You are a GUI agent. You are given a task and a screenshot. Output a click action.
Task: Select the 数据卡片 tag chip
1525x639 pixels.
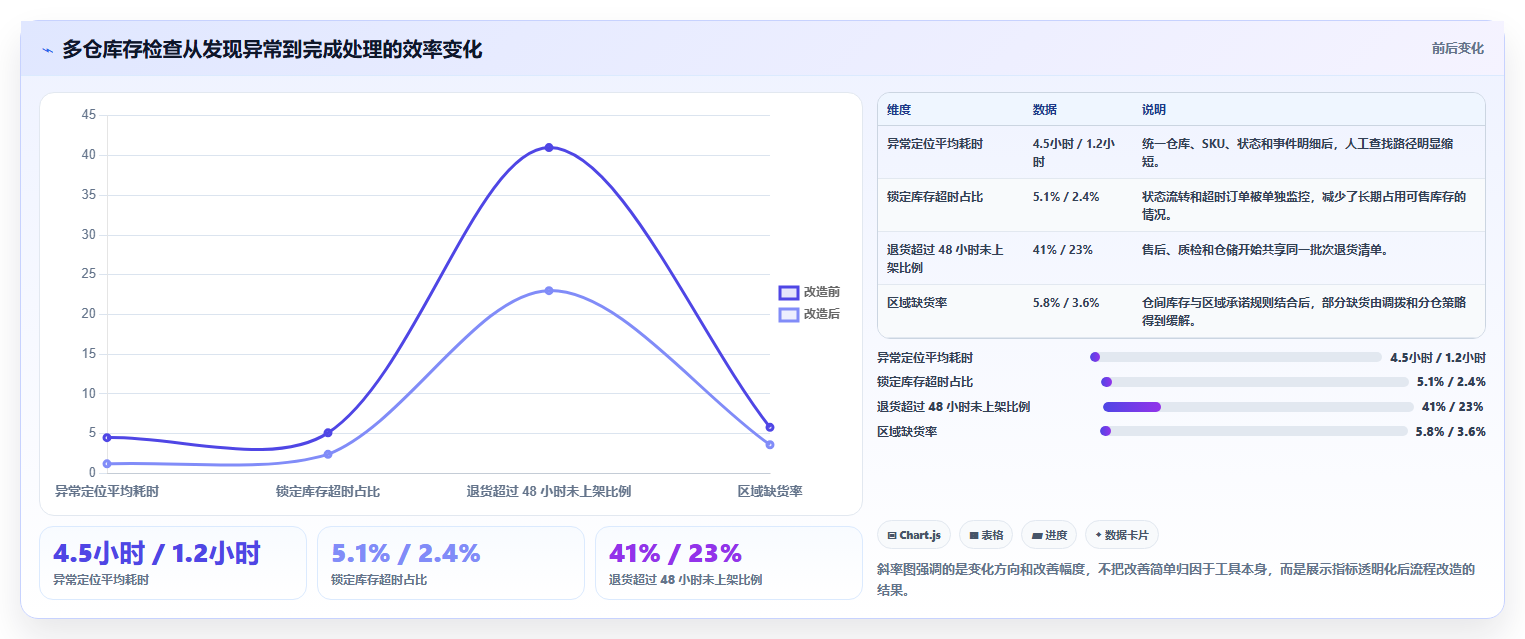pyautogui.click(x=1121, y=535)
